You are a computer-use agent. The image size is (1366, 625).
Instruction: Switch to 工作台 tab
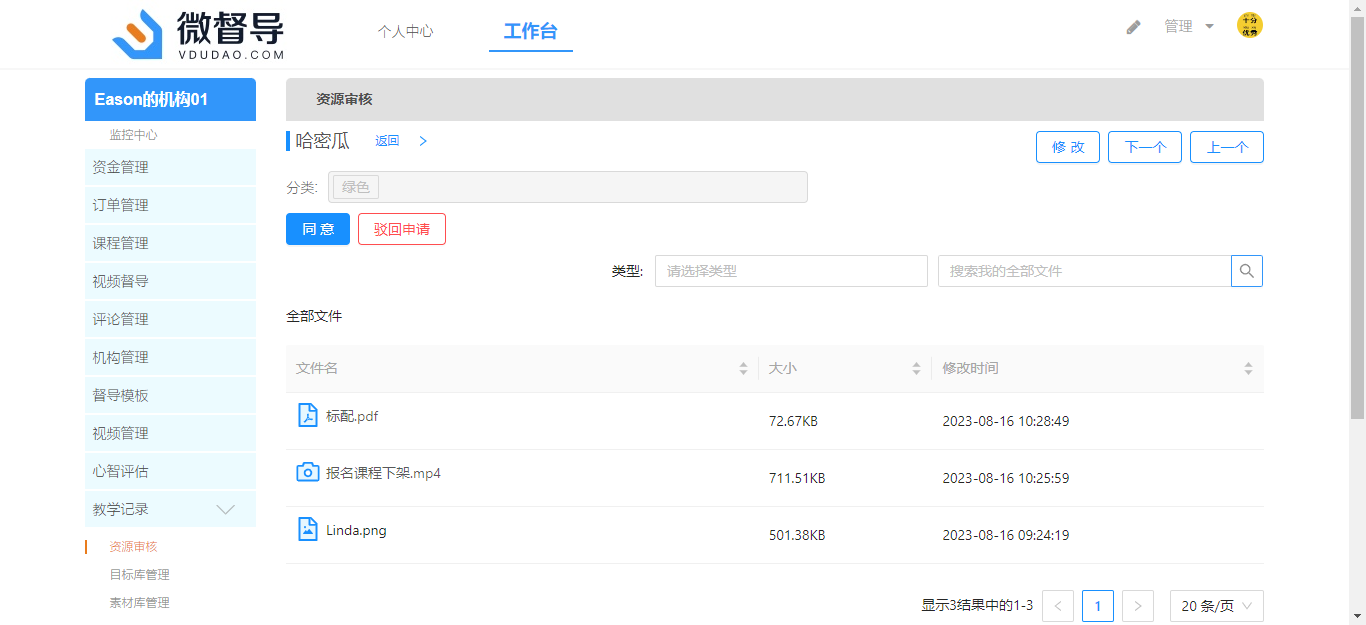[530, 31]
